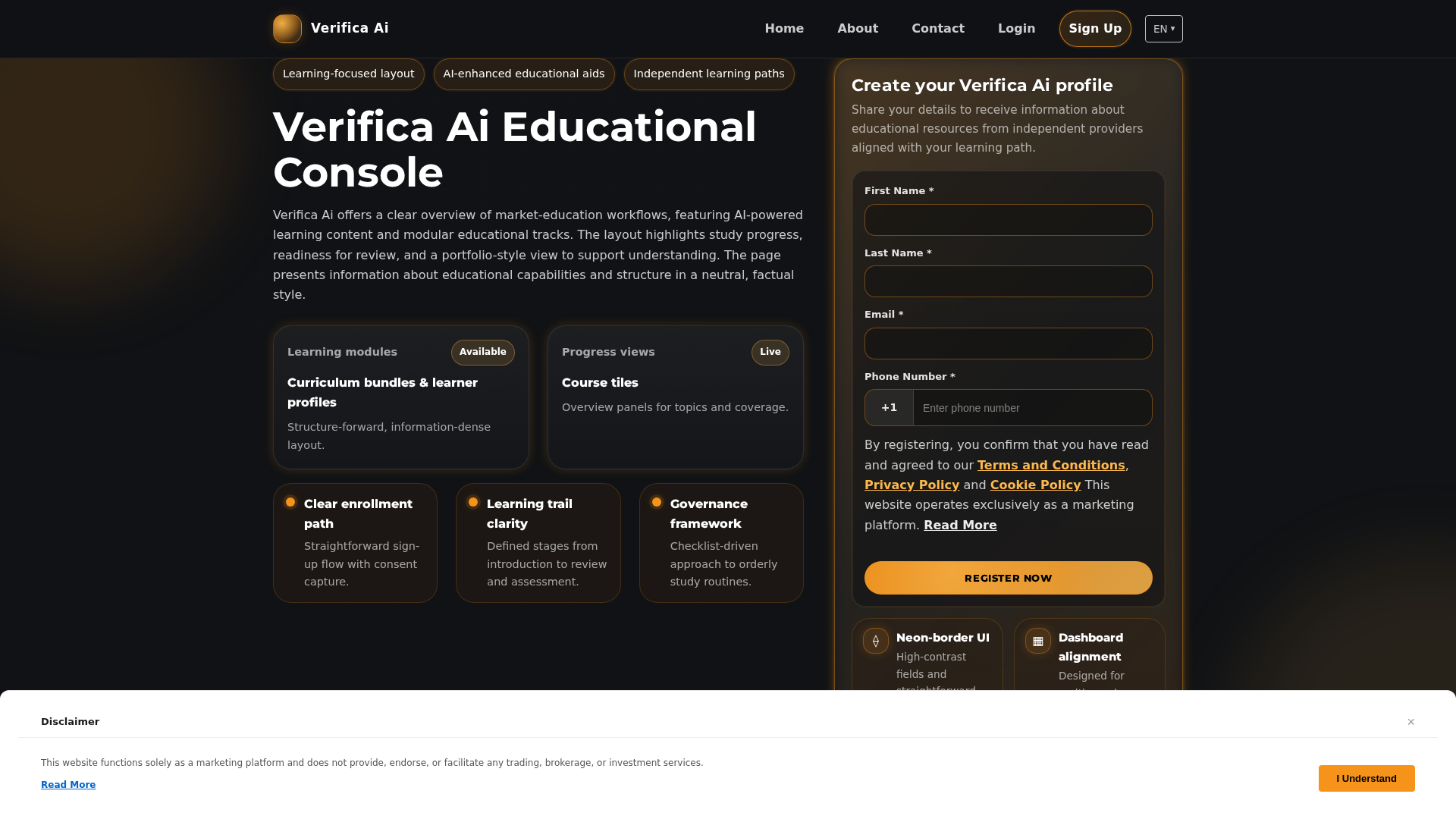Click the Create your Verifica Ai profile title

(x=982, y=86)
